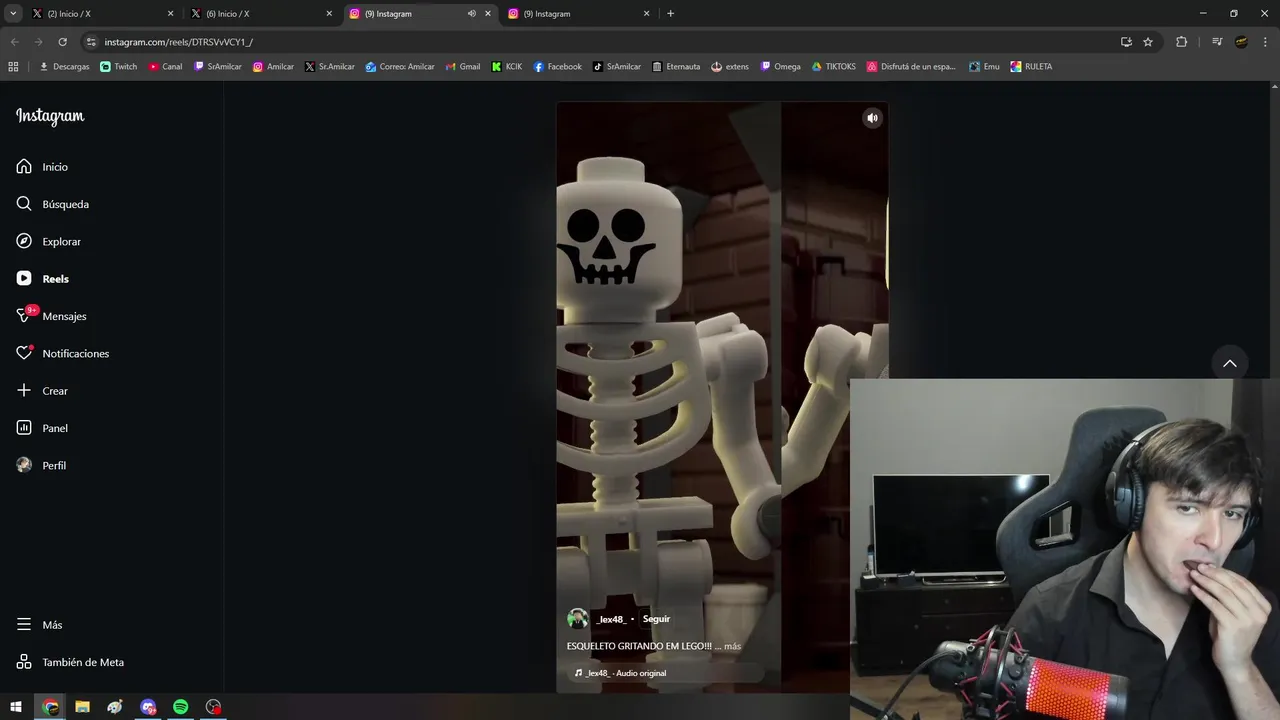Viewport: 1280px width, 720px height.
Task: Open Explorar in Instagram sidebar
Action: point(48,242)
